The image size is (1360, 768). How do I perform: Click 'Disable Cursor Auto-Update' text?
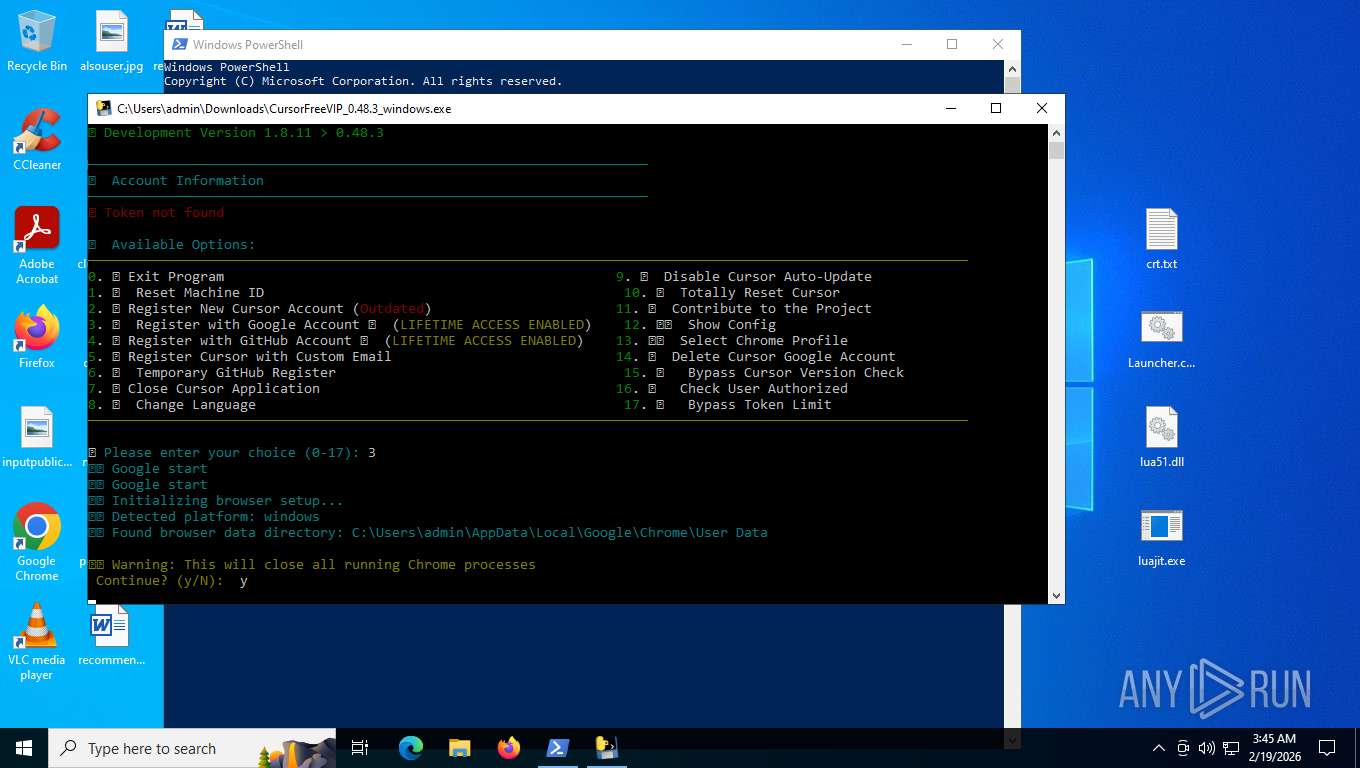768,277
